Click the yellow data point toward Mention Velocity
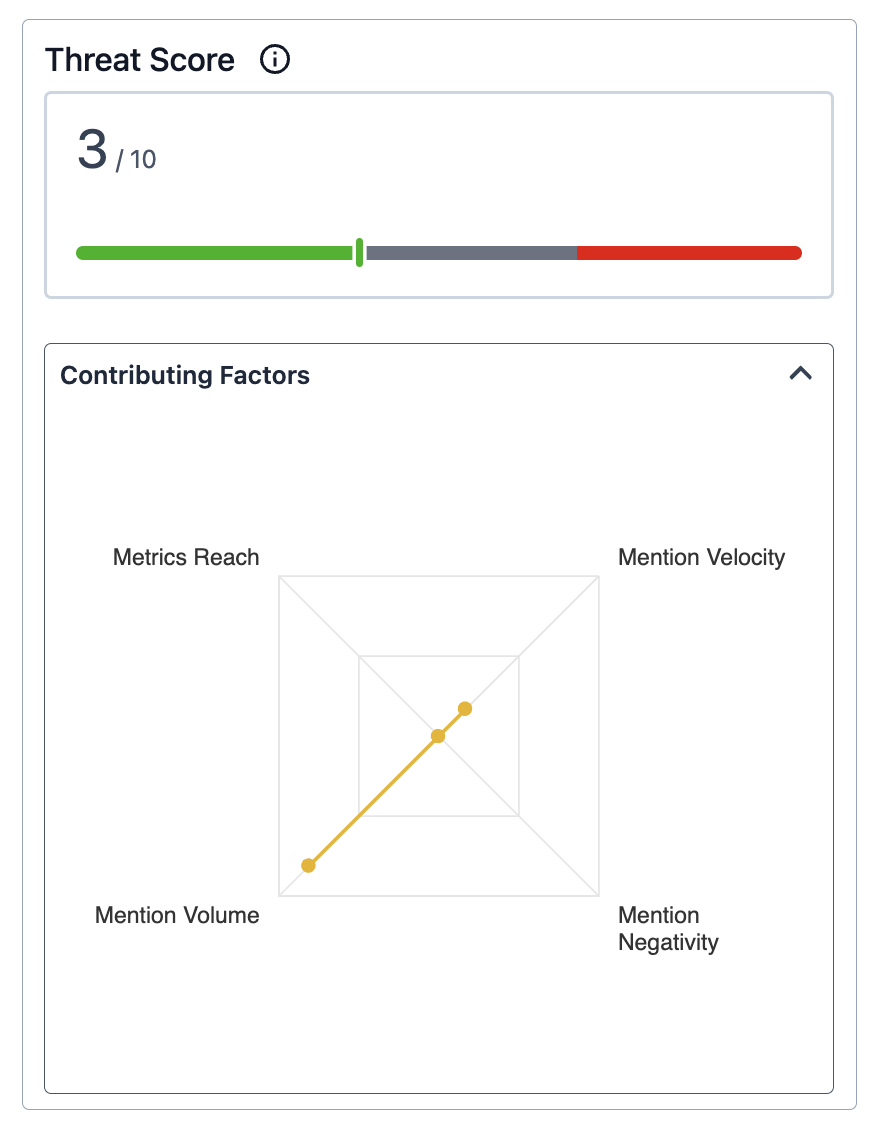This screenshot has height=1122, width=882. (x=465, y=709)
